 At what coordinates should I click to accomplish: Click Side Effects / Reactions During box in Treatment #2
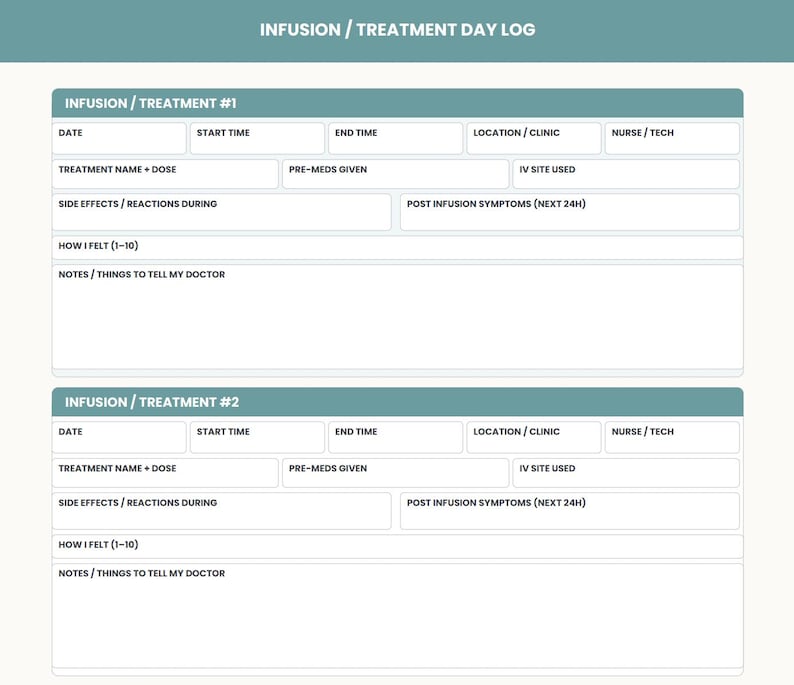(x=222, y=511)
